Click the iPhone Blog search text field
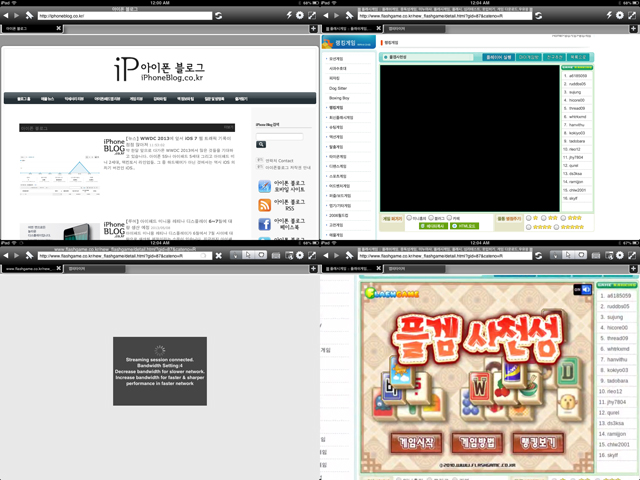This screenshot has height=480, width=640. pyautogui.click(x=279, y=136)
